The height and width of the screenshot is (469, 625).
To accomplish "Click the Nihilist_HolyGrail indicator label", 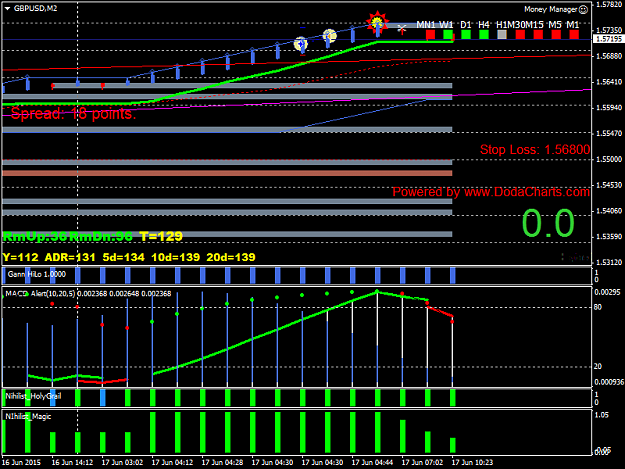I will tap(33, 396).
